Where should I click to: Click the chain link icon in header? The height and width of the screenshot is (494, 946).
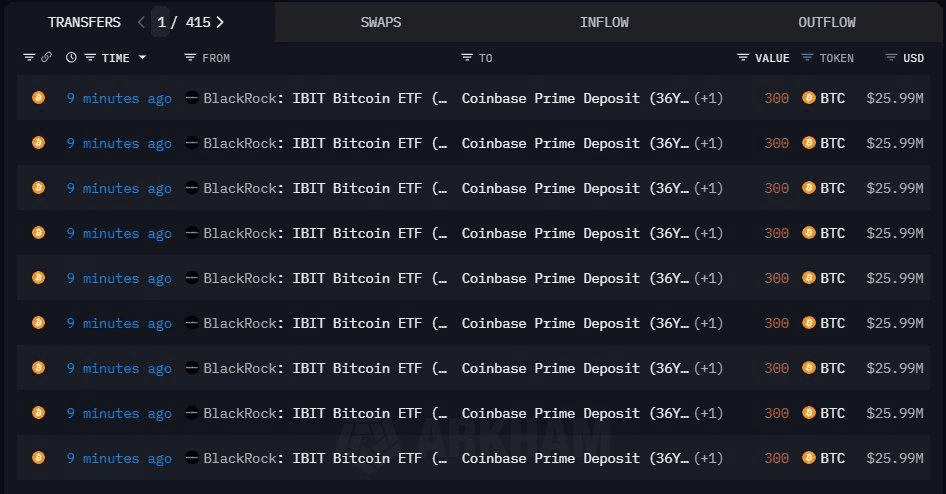[46, 57]
